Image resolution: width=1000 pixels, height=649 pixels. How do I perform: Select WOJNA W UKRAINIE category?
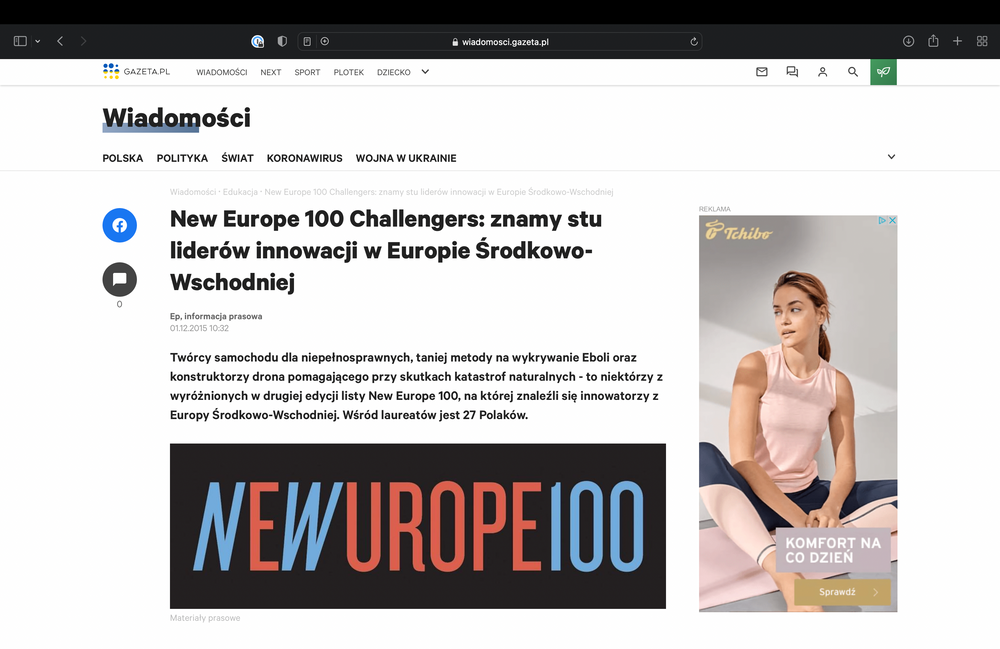pos(406,158)
